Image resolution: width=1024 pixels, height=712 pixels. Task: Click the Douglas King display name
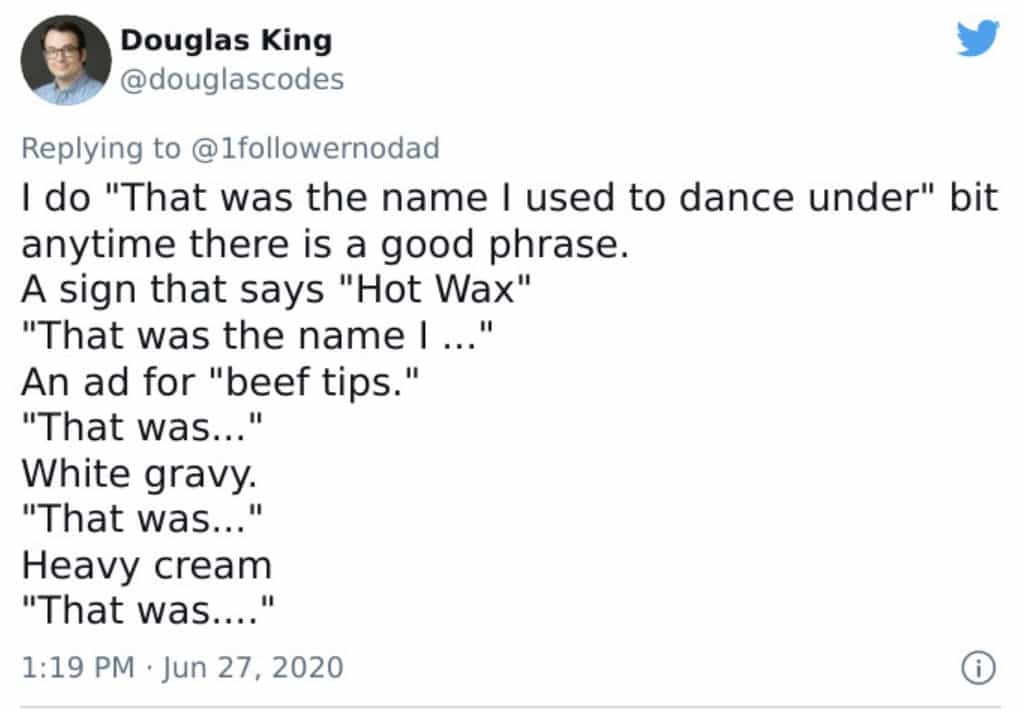[225, 41]
